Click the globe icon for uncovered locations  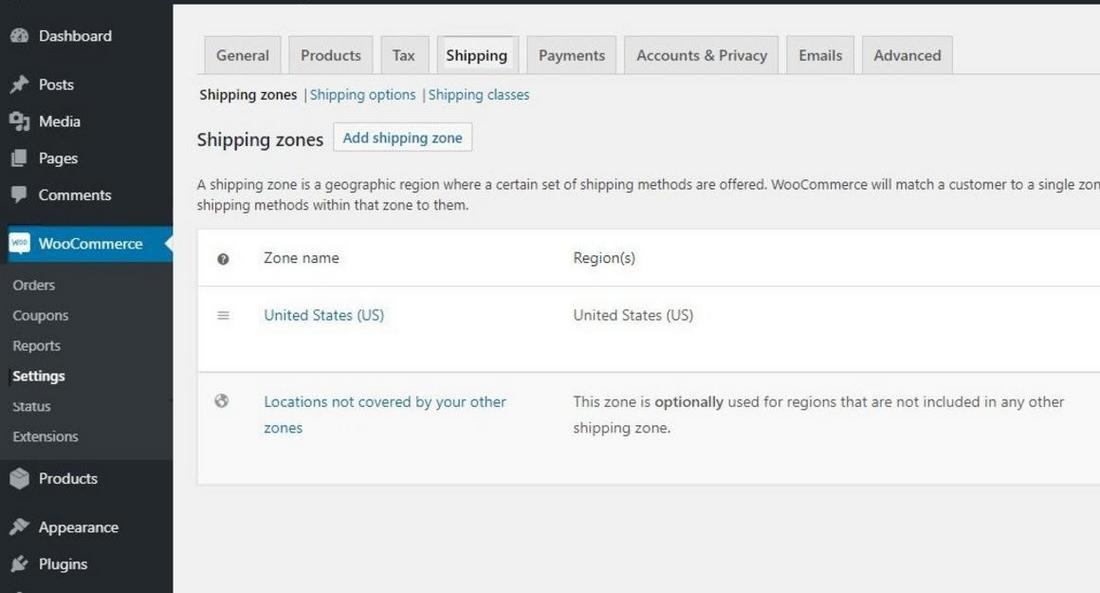click(222, 401)
